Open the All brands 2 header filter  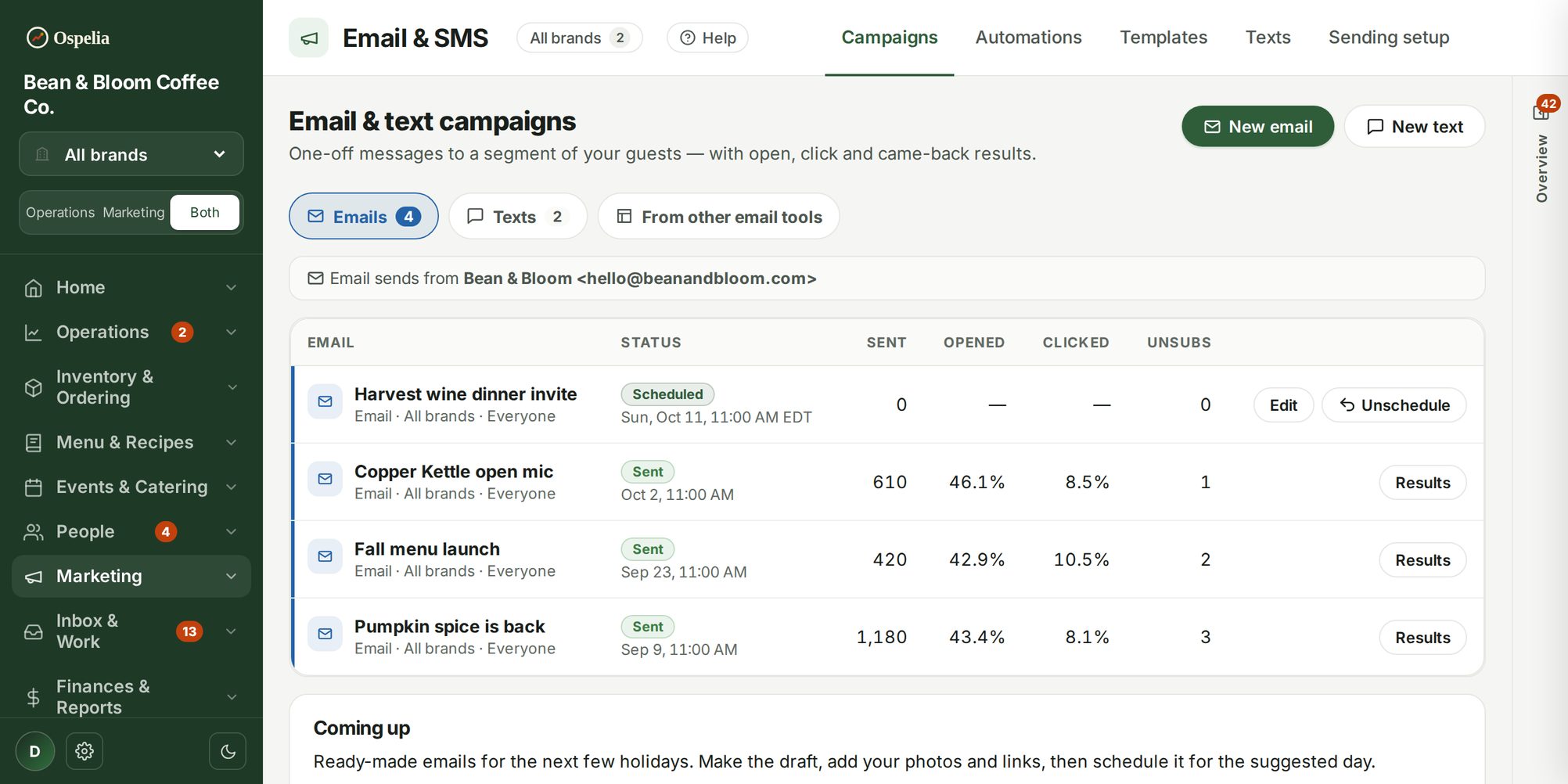click(580, 38)
